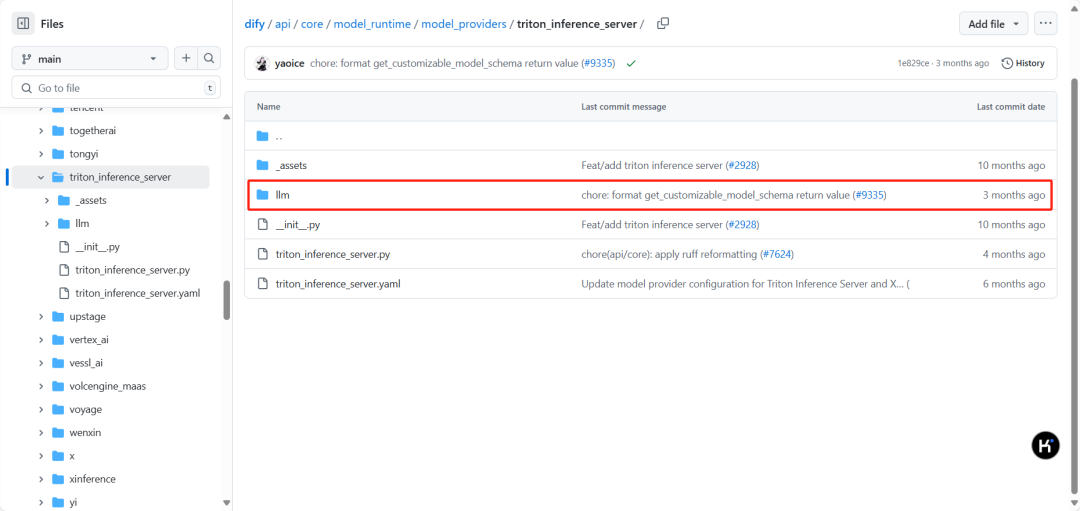The width and height of the screenshot is (1080, 511).
Task: Select tongyi in the file tree
Action: click(x=84, y=154)
